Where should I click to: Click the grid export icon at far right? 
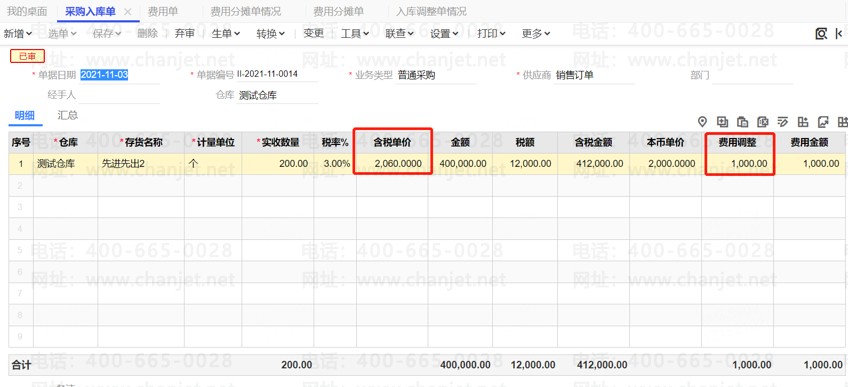(x=842, y=122)
